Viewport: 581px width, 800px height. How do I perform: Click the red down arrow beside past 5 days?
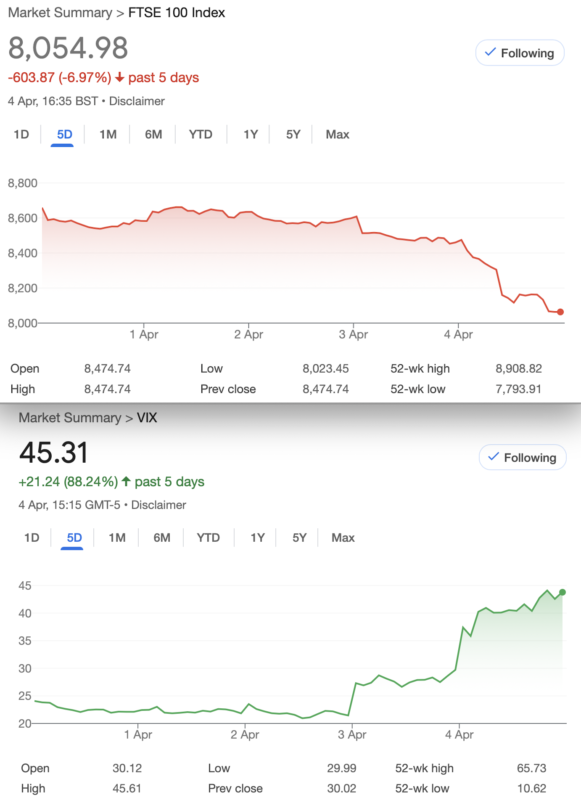click(x=119, y=78)
